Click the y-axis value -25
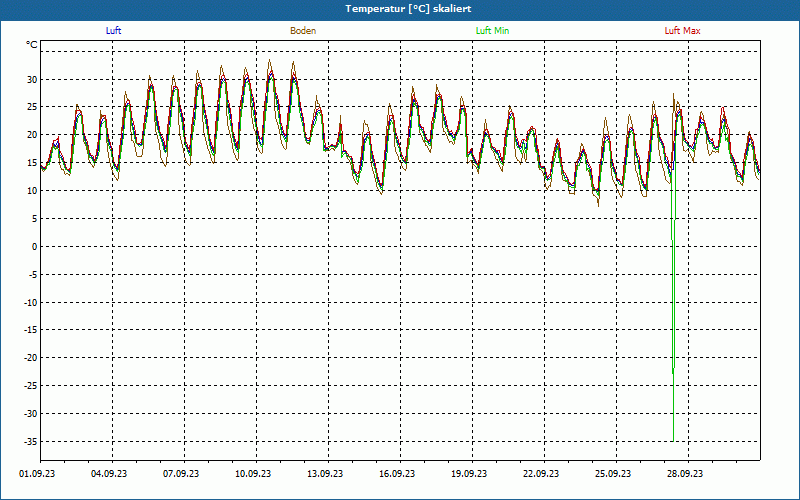Screen dimensions: 800x500 [31, 386]
